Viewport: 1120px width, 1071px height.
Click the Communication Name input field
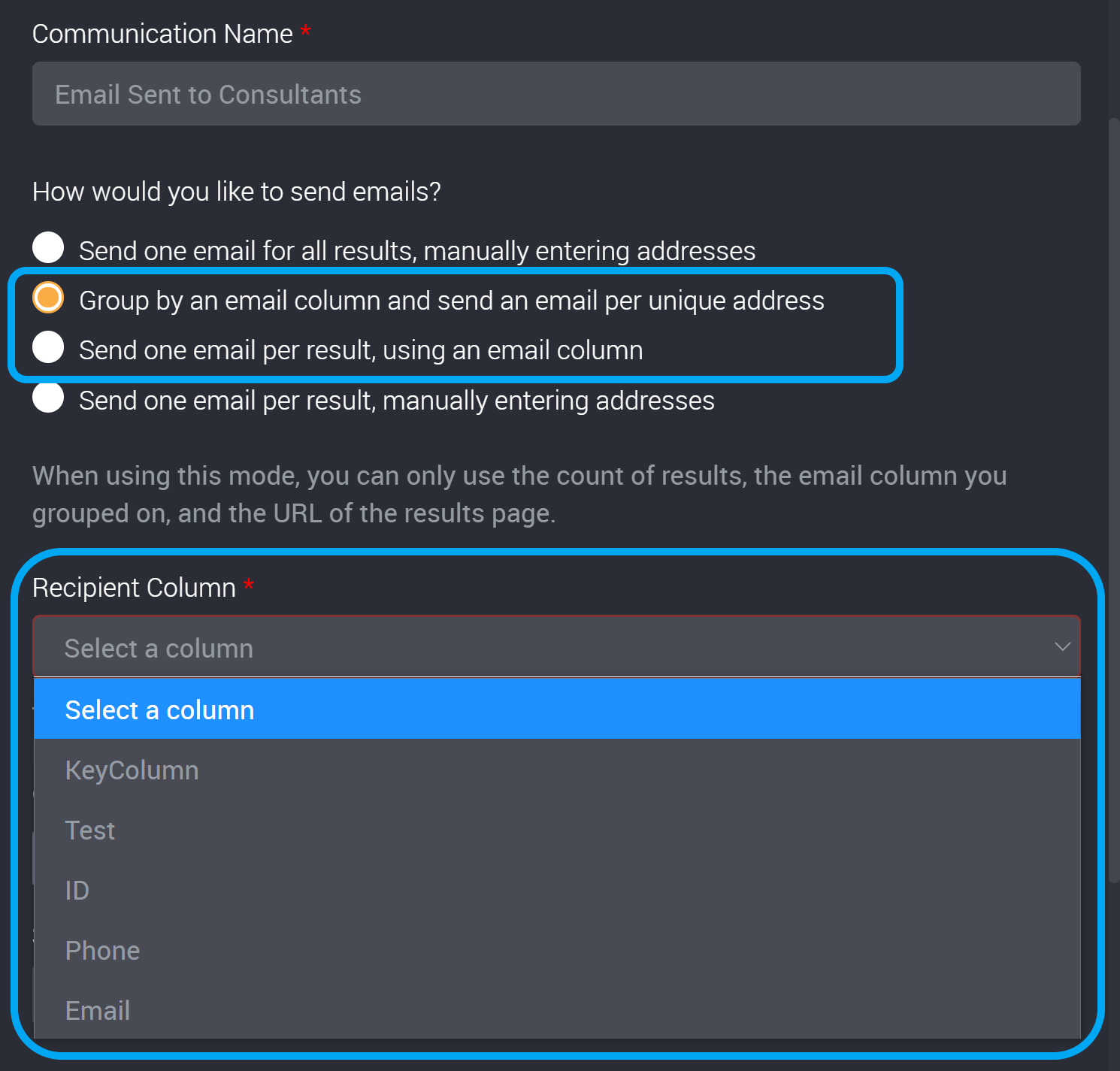tap(556, 94)
